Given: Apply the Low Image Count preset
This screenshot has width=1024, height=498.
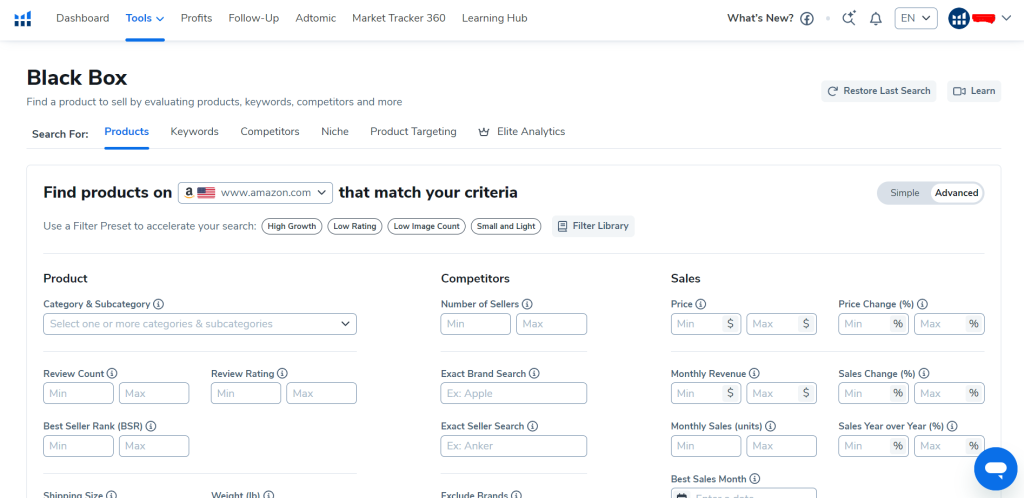Looking at the screenshot, I should tap(426, 226).
